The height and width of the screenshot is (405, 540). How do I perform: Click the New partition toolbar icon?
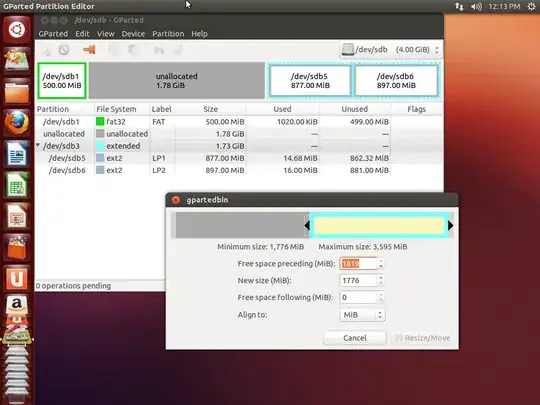tap(48, 51)
